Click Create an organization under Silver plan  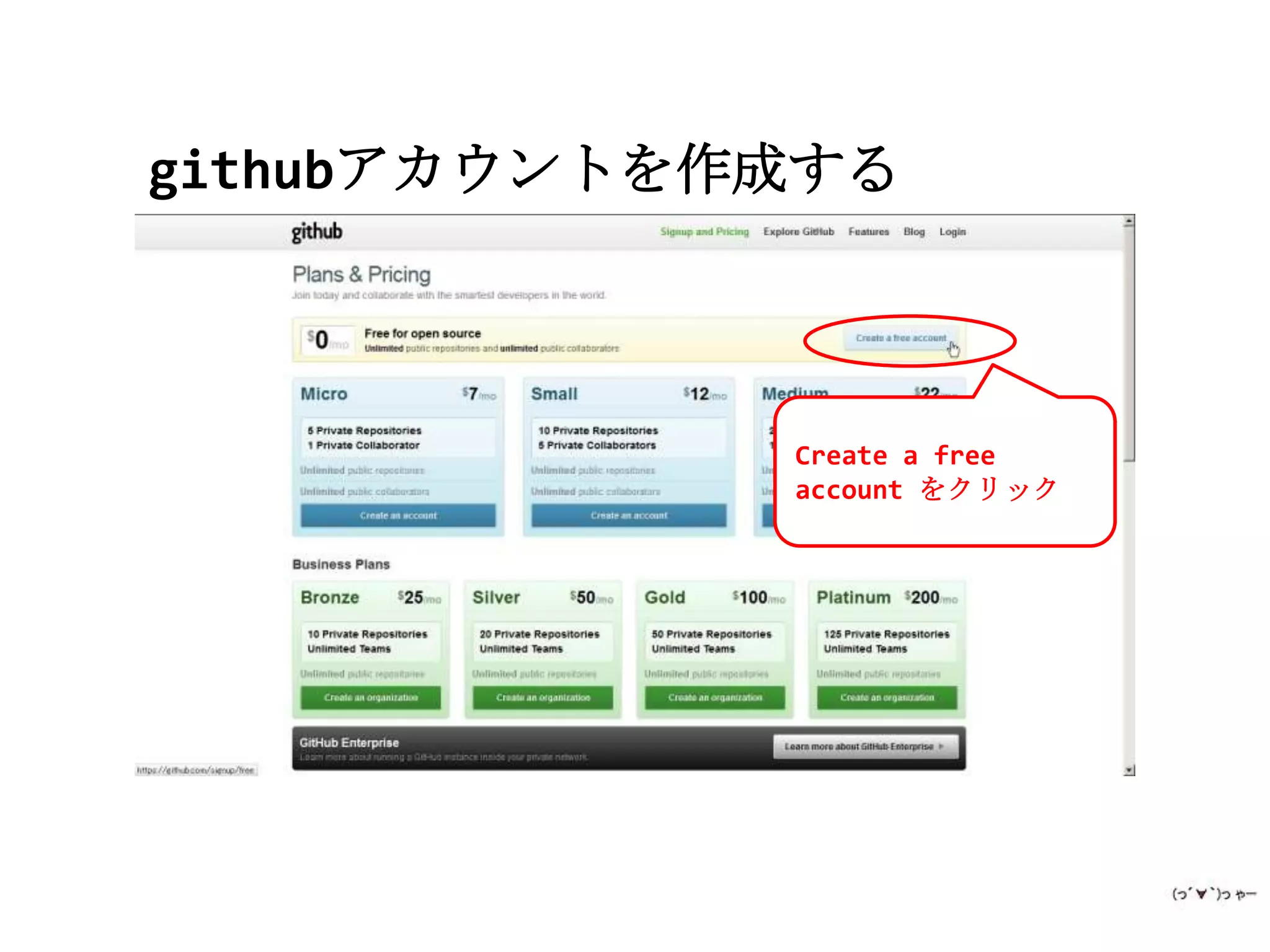click(x=543, y=698)
